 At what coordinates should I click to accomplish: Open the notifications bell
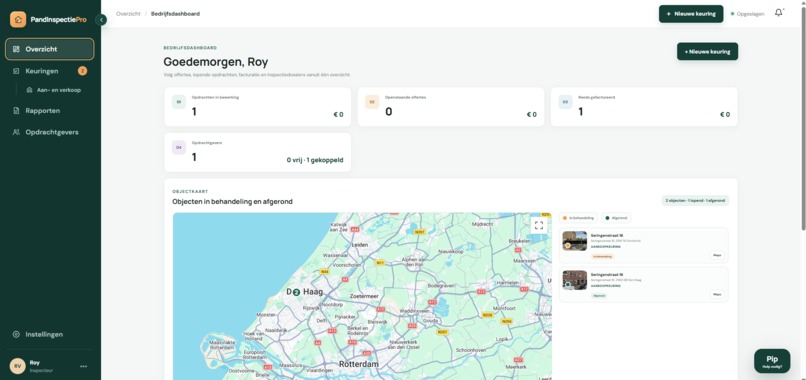pyautogui.click(x=779, y=13)
